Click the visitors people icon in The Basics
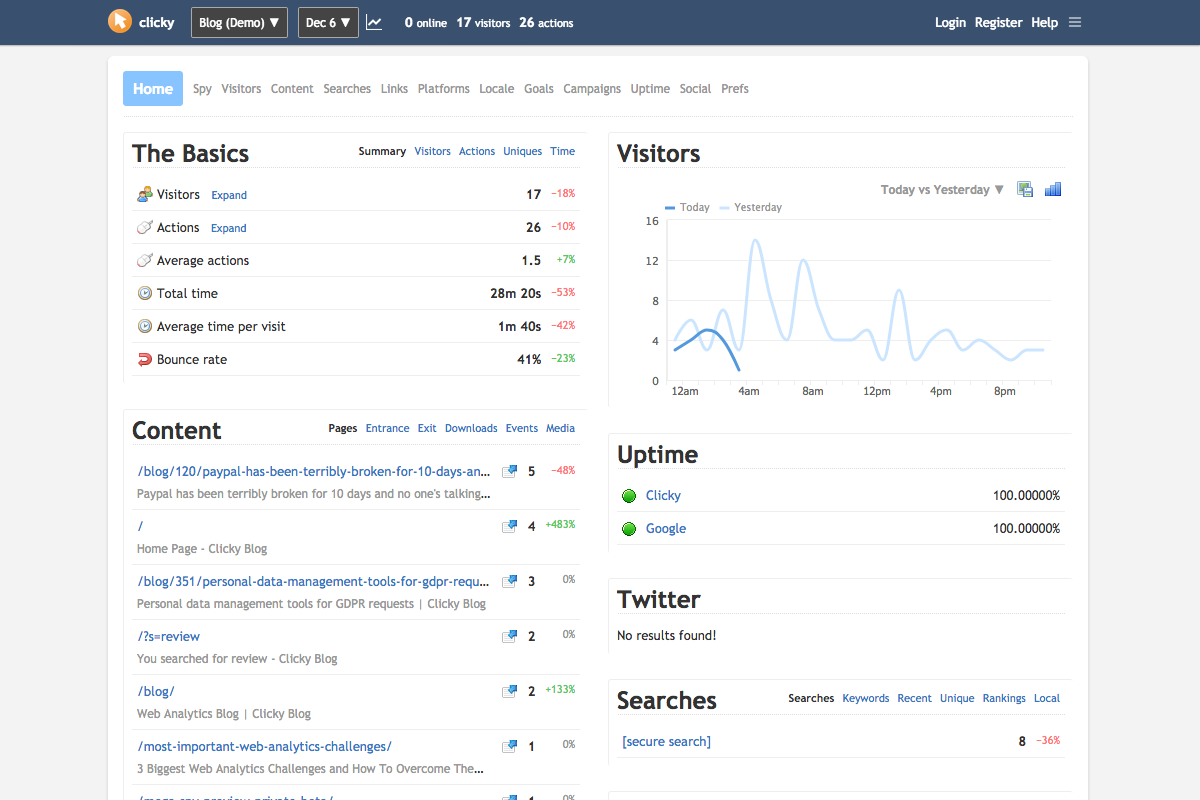This screenshot has height=800, width=1200. tap(142, 194)
